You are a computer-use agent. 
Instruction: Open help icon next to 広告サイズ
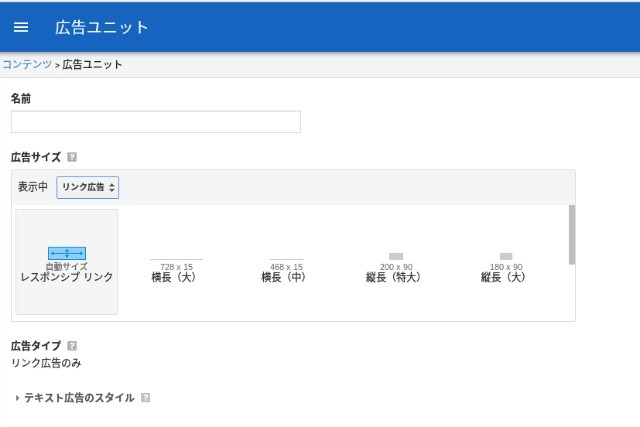(x=72, y=157)
